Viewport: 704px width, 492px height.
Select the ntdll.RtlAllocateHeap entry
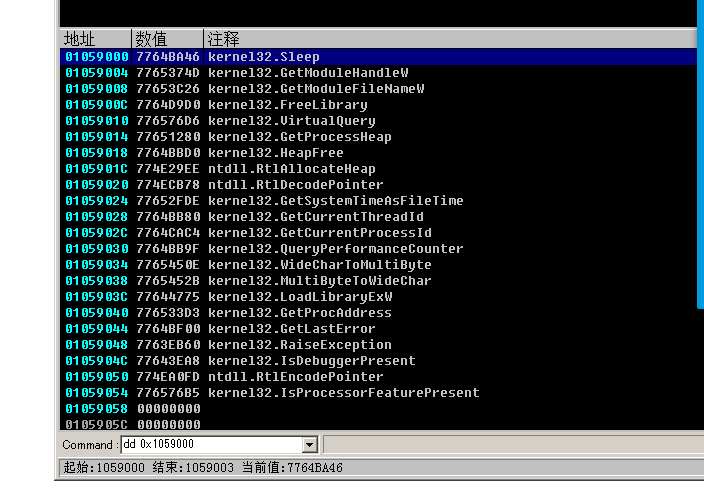coord(291,169)
